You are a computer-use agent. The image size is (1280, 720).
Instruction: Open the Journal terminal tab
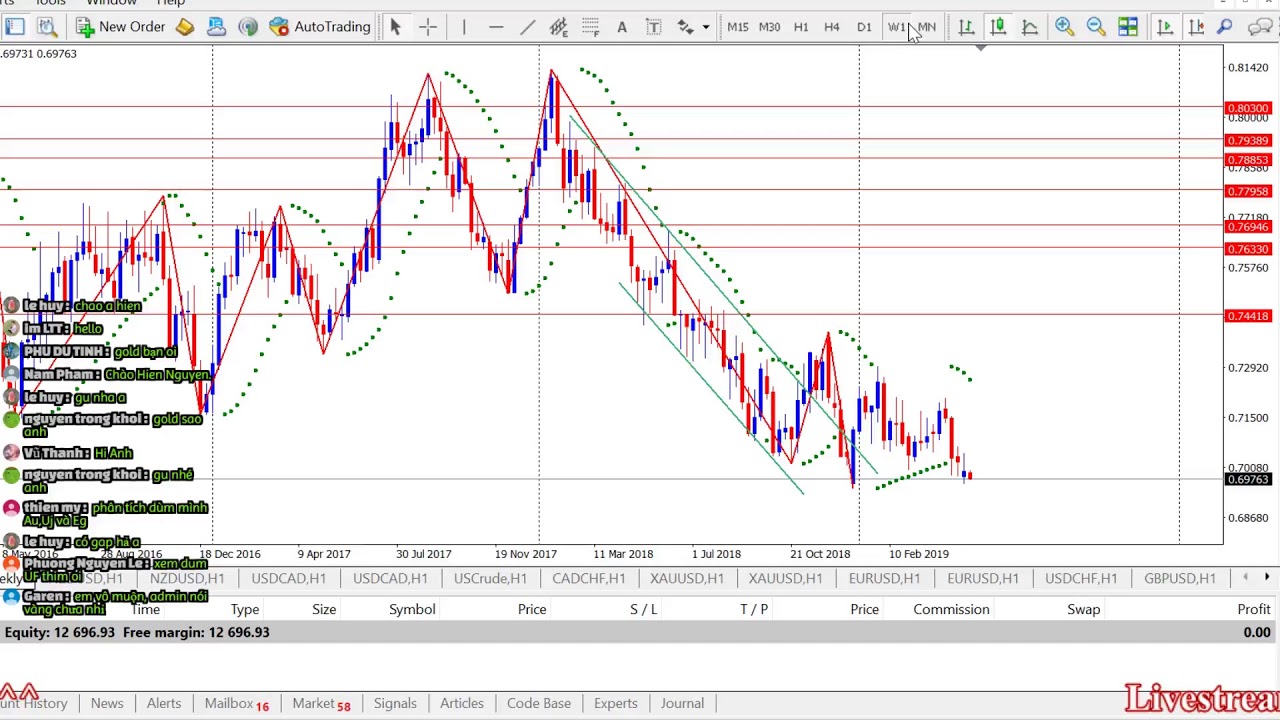tap(682, 703)
